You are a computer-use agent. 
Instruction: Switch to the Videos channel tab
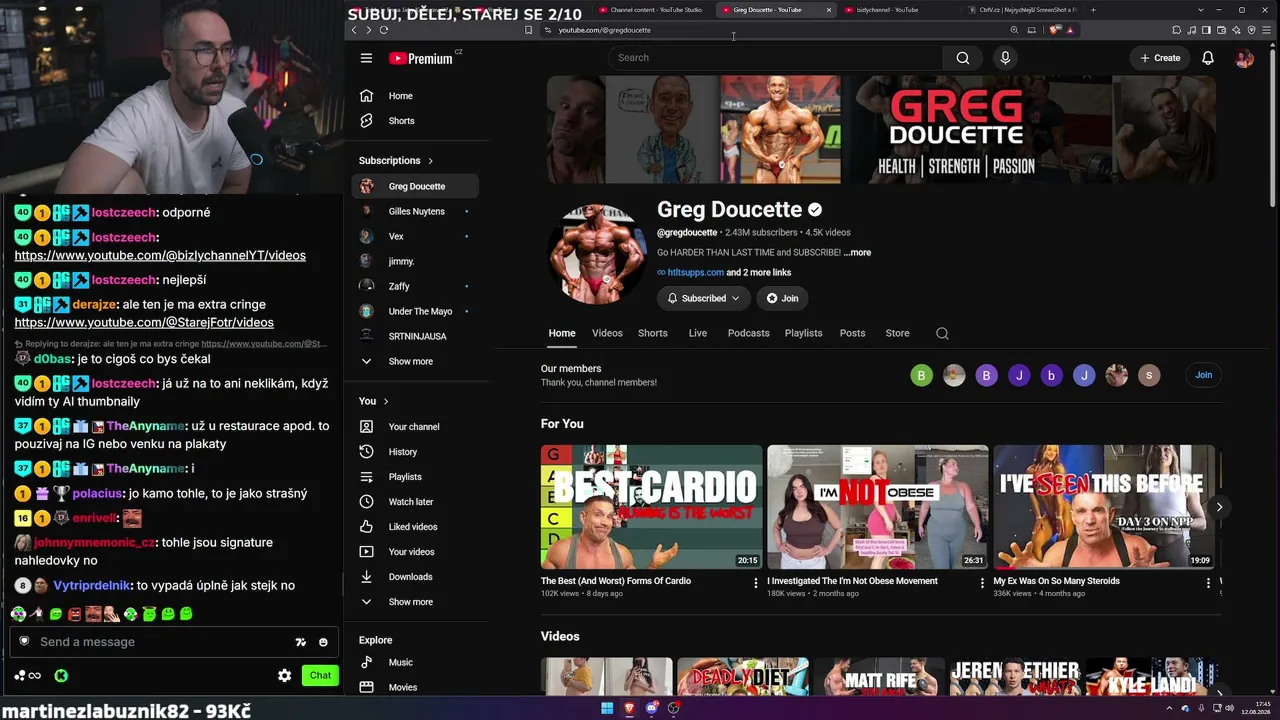tap(607, 333)
